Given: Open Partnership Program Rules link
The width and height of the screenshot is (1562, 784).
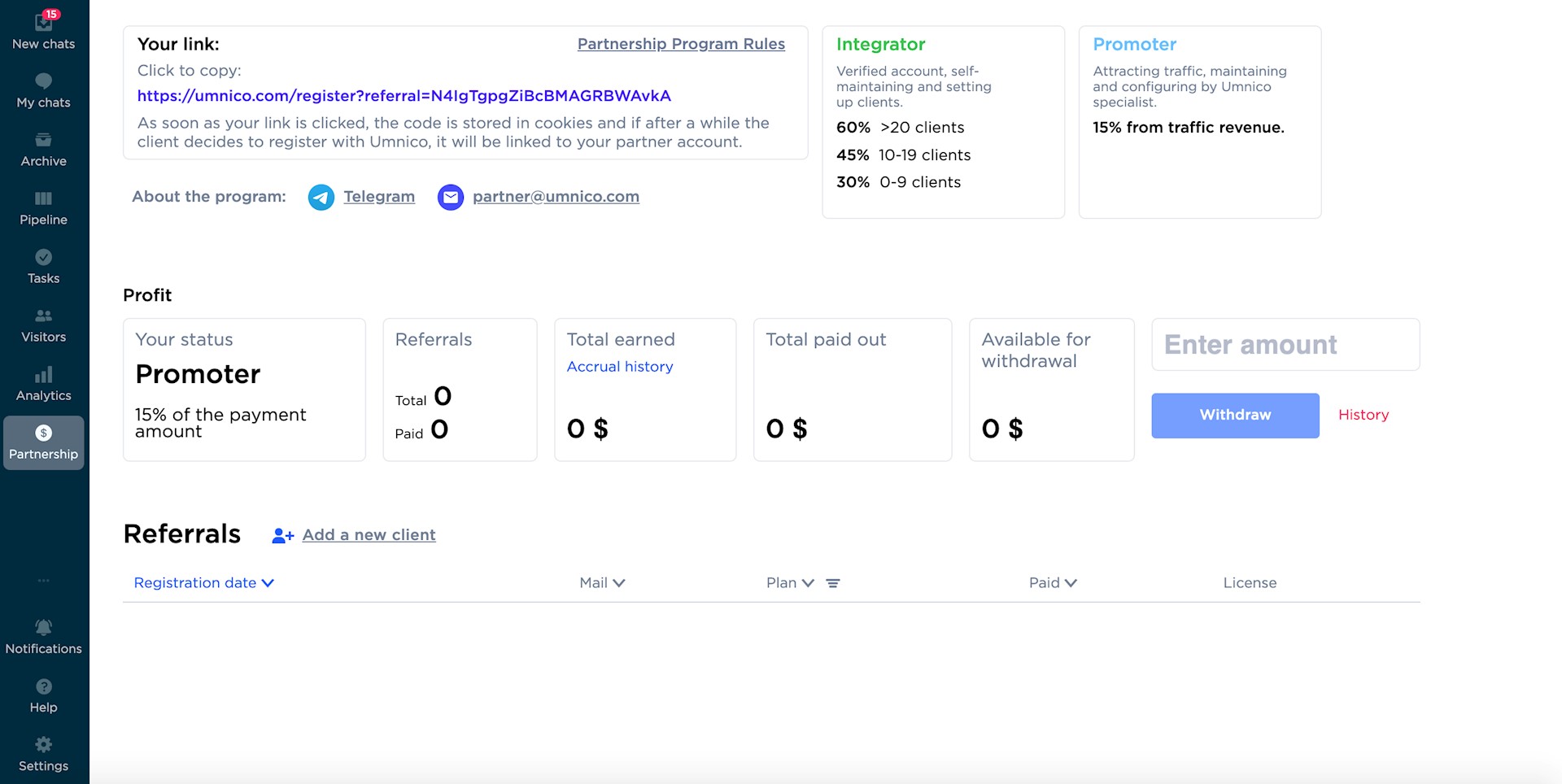Looking at the screenshot, I should pyautogui.click(x=681, y=44).
